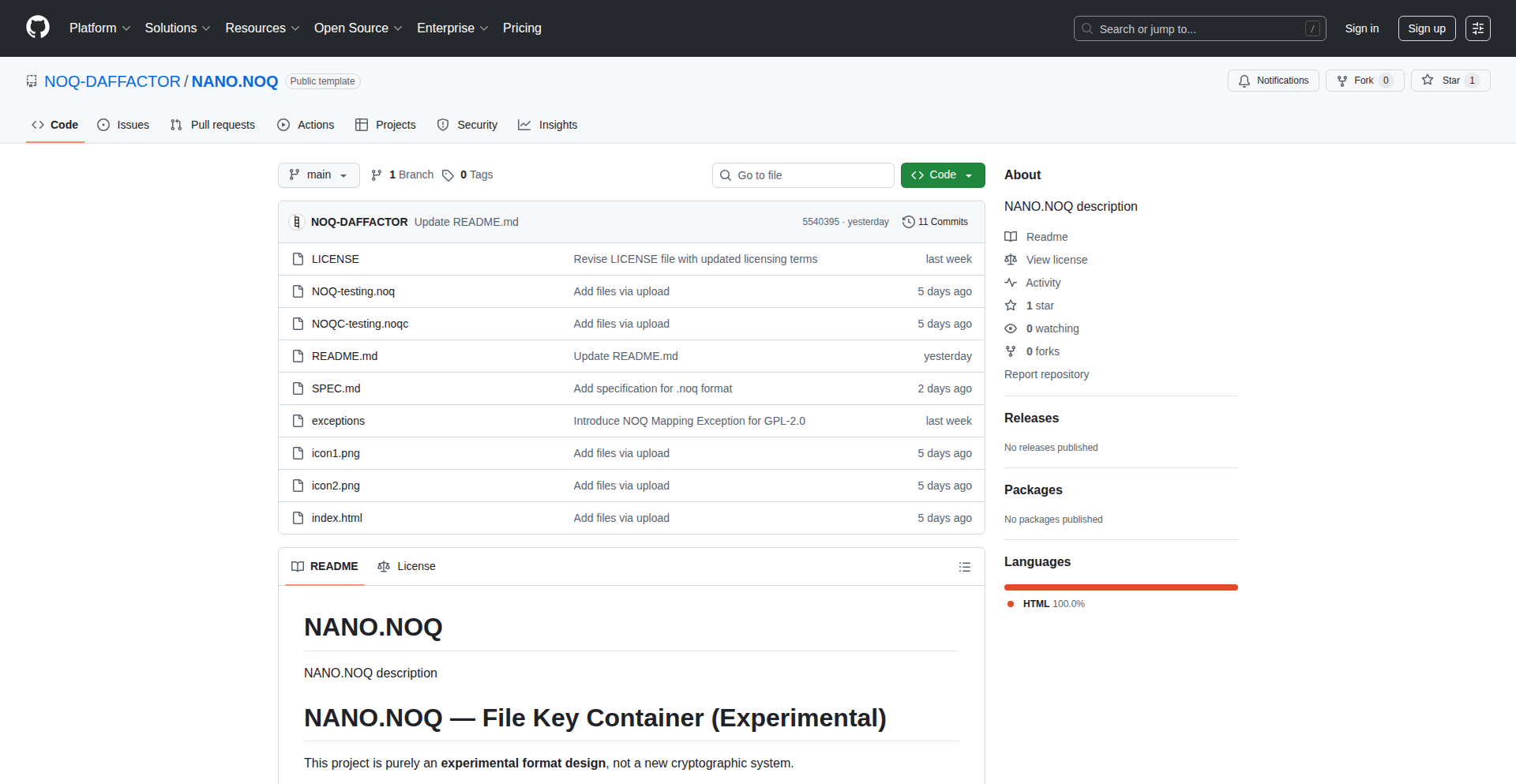Image resolution: width=1516 pixels, height=784 pixels.
Task: Click the Readme book icon in About section
Action: (1011, 236)
